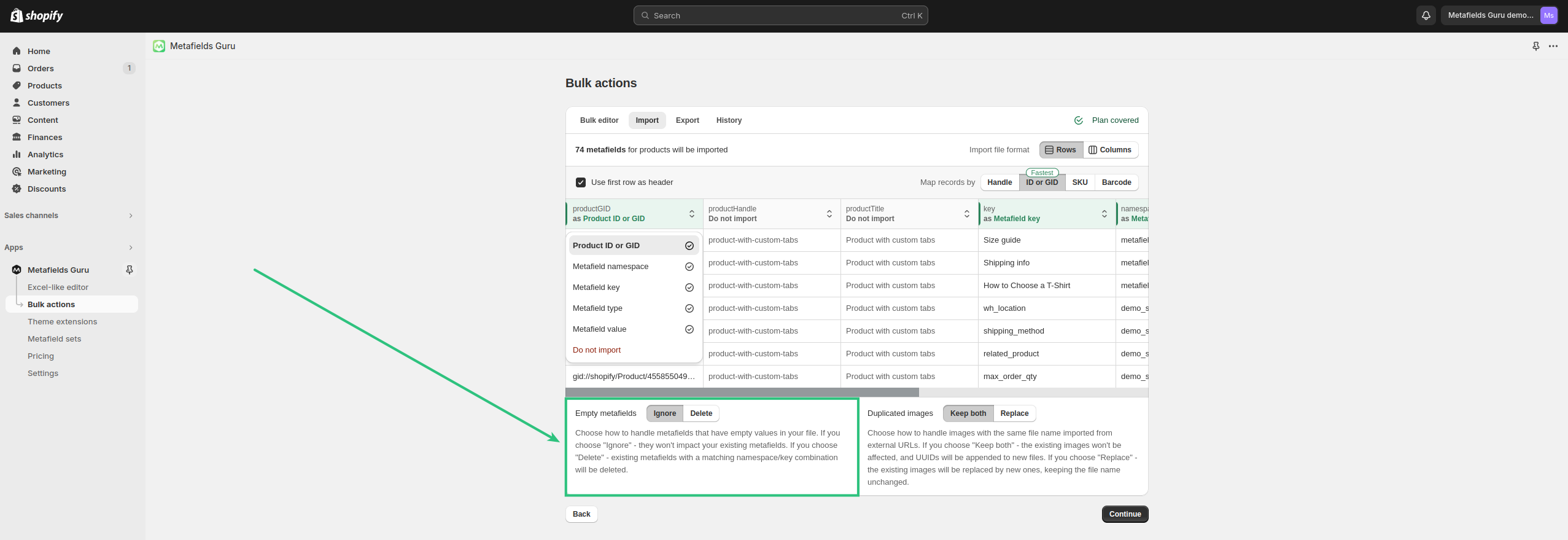This screenshot has height=540, width=1568.
Task: Map records by SKU
Action: pyautogui.click(x=1080, y=182)
